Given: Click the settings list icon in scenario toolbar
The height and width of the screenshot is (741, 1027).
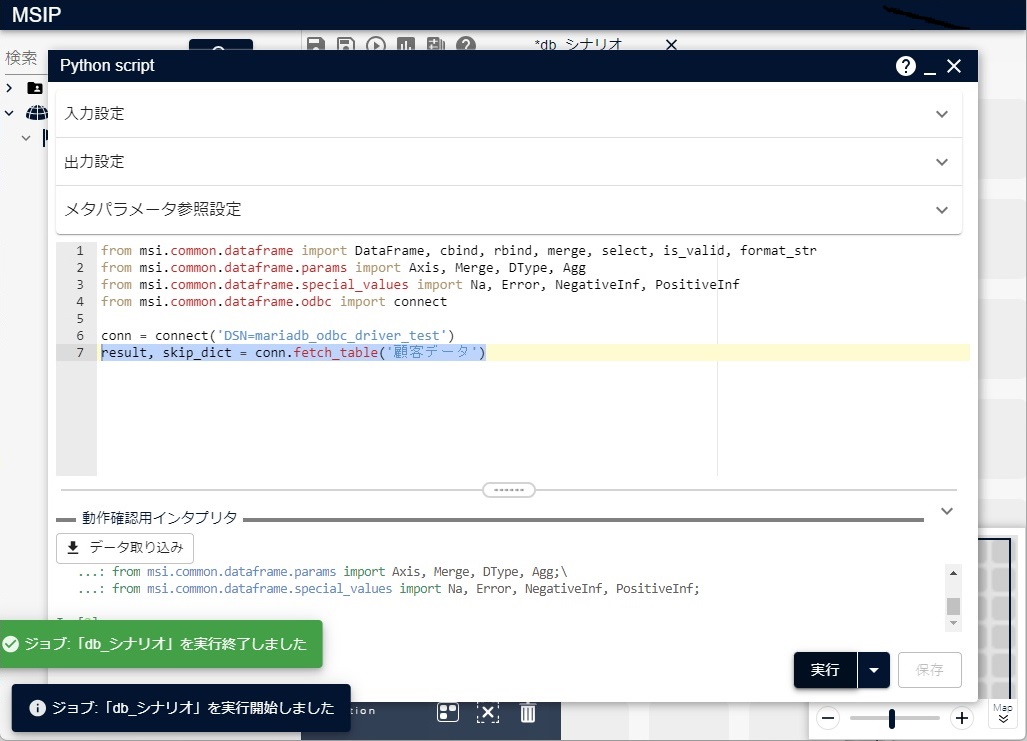Looking at the screenshot, I should (x=436, y=44).
